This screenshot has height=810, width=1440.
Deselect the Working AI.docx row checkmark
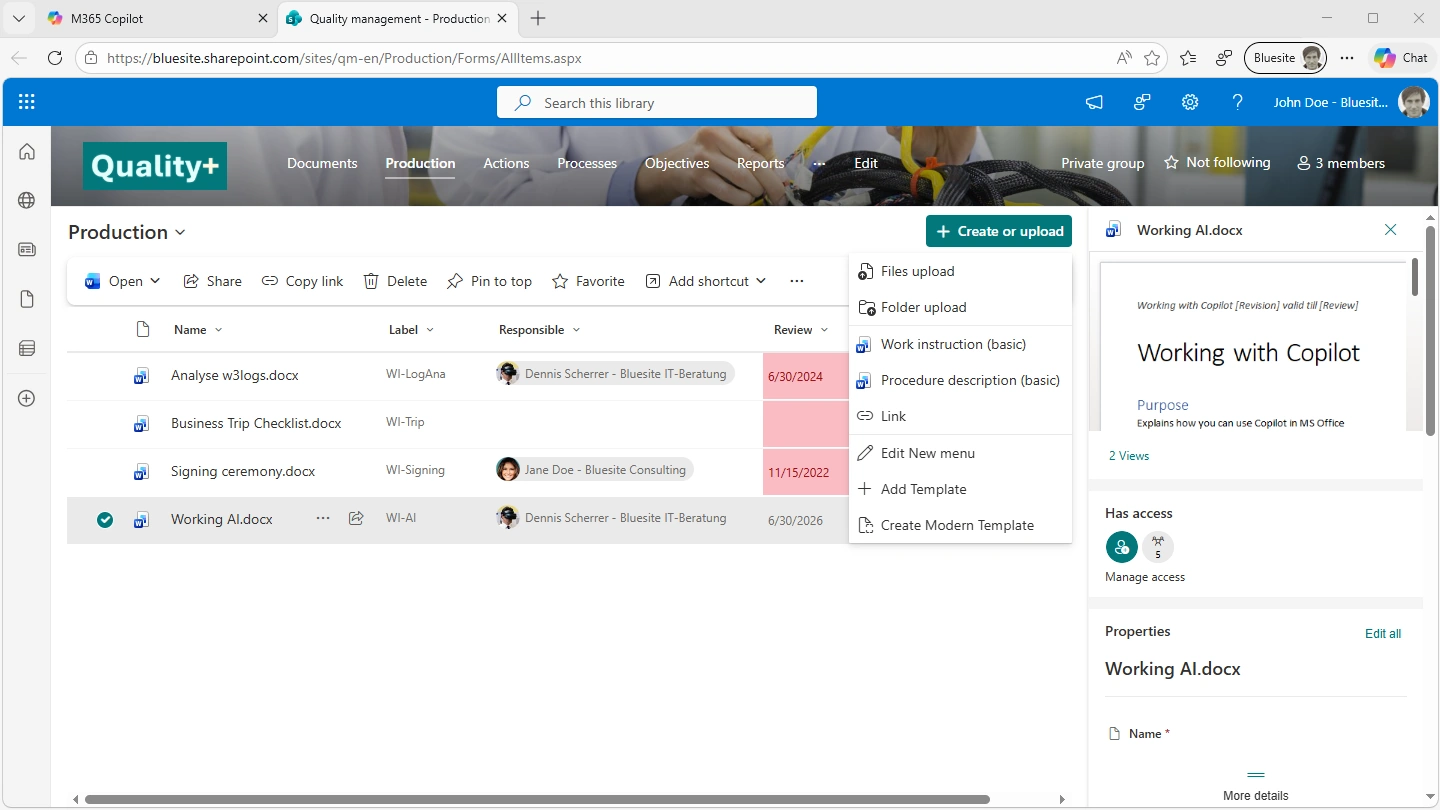click(x=105, y=520)
